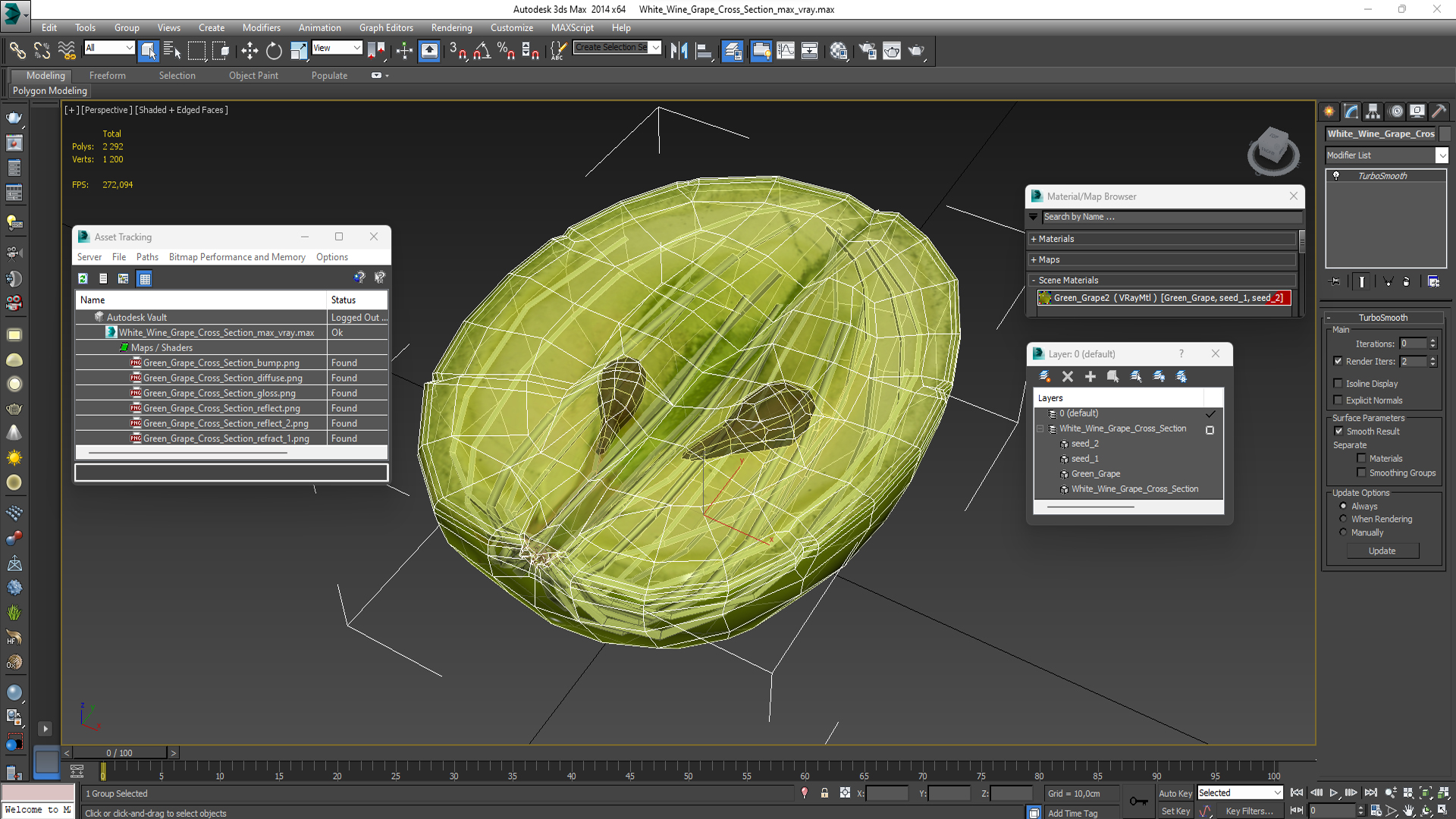The image size is (1456, 819).
Task: Click the Auto Key button
Action: point(1175,793)
